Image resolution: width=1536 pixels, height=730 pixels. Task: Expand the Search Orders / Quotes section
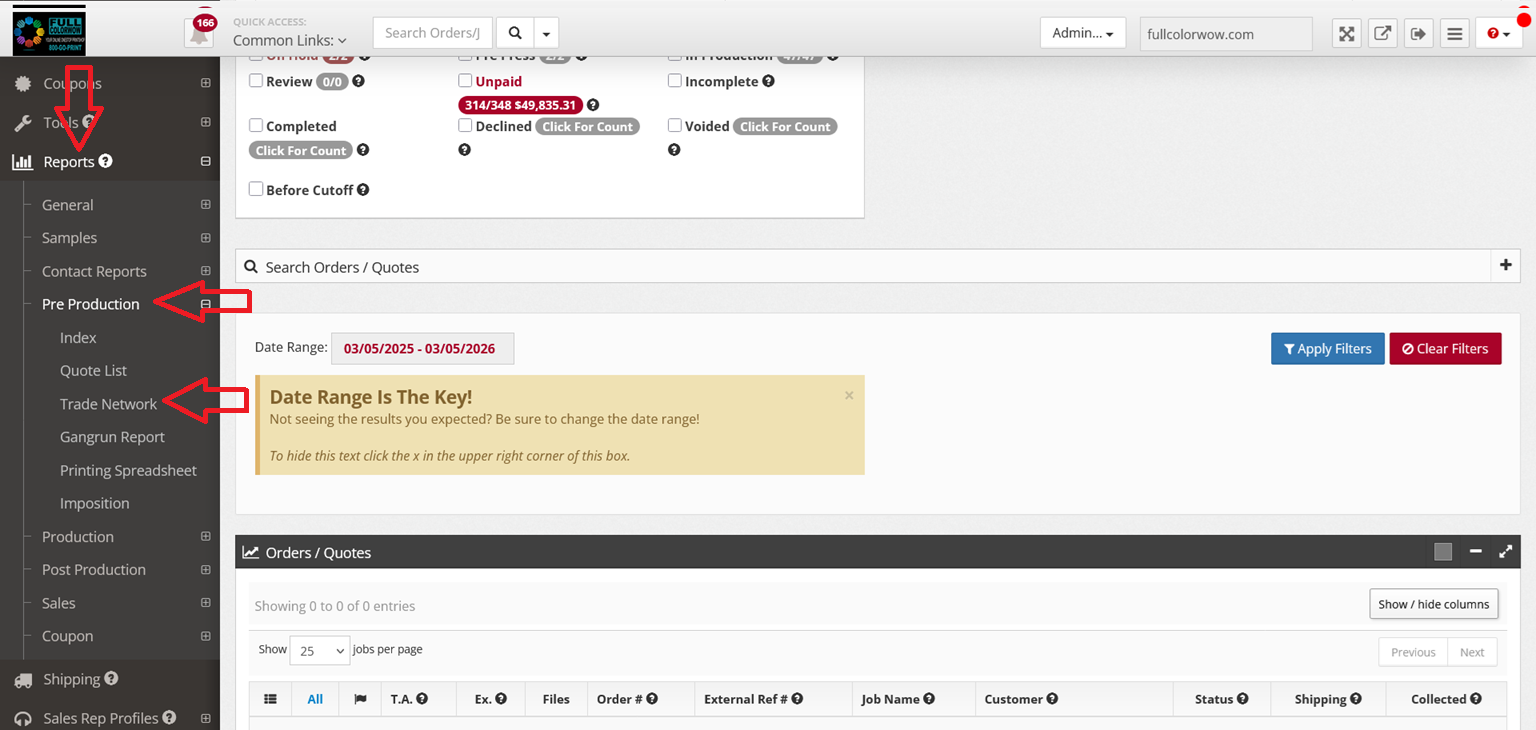pyautogui.click(x=1505, y=266)
